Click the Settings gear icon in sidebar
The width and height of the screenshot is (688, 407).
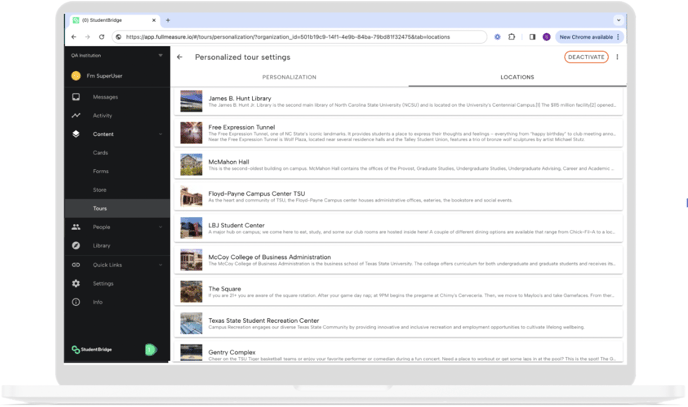click(x=76, y=283)
